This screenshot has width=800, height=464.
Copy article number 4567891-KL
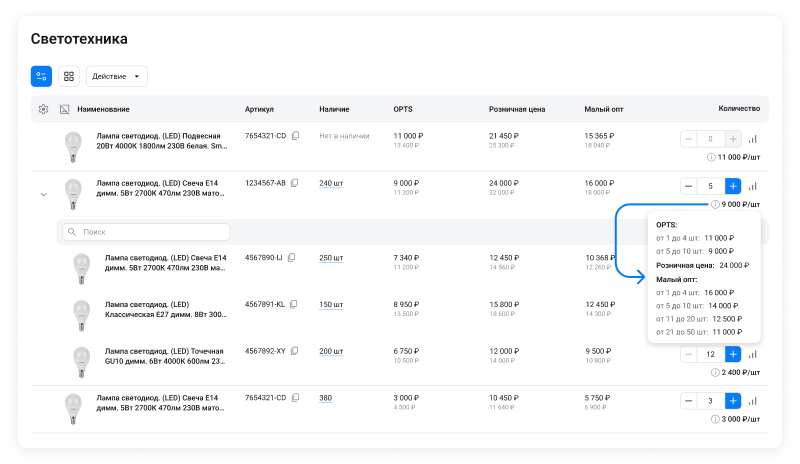(x=294, y=304)
